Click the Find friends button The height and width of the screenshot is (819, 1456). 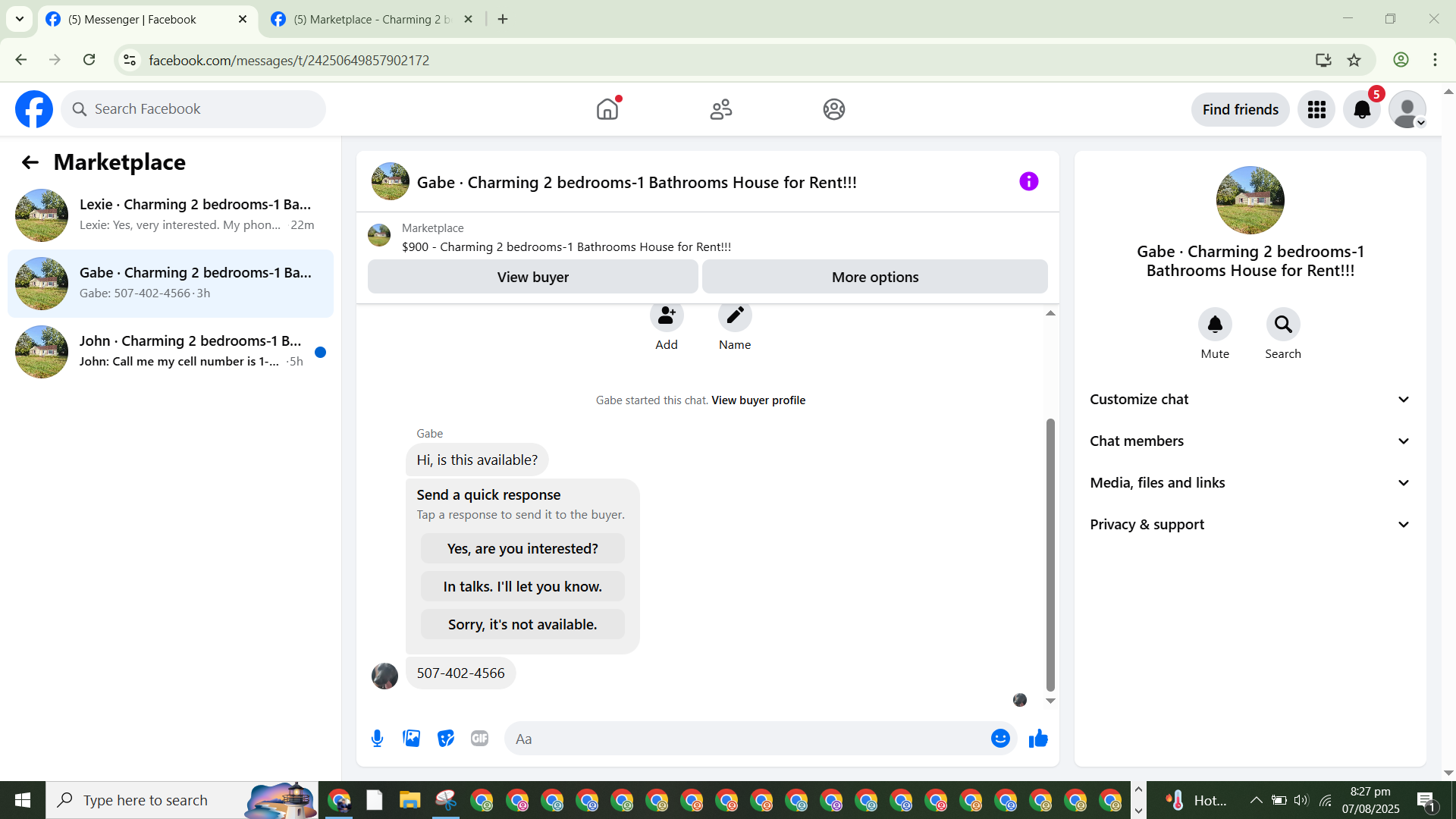[x=1241, y=110]
